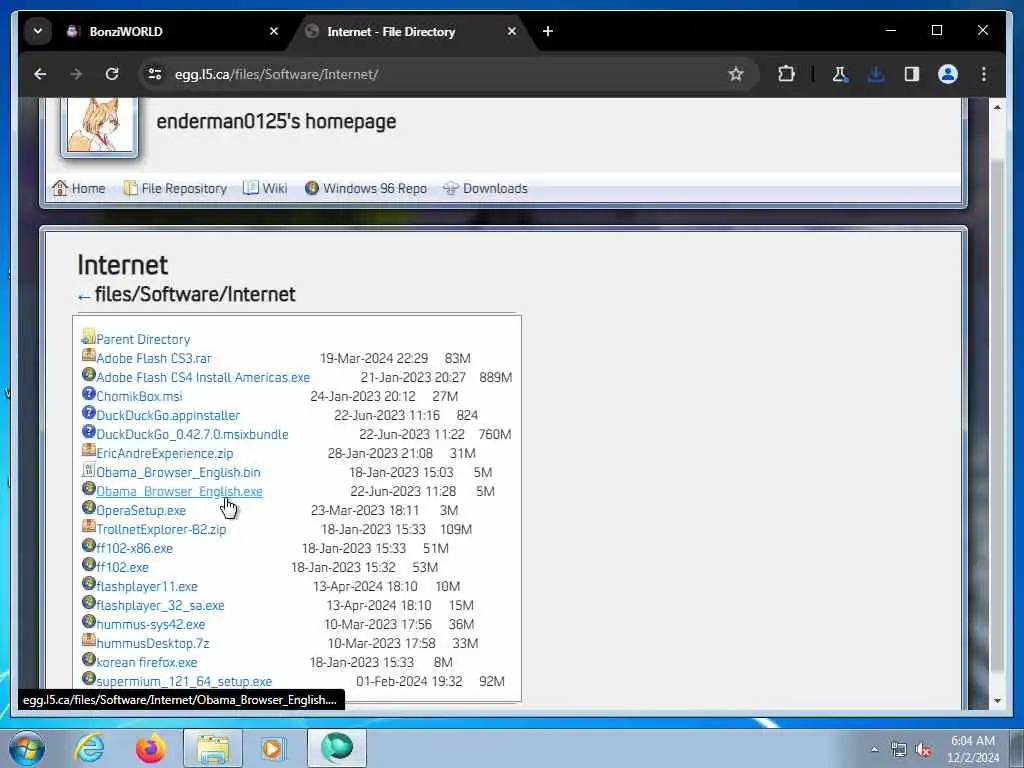
Task: Download ff102-x86.exe
Action: click(x=135, y=548)
